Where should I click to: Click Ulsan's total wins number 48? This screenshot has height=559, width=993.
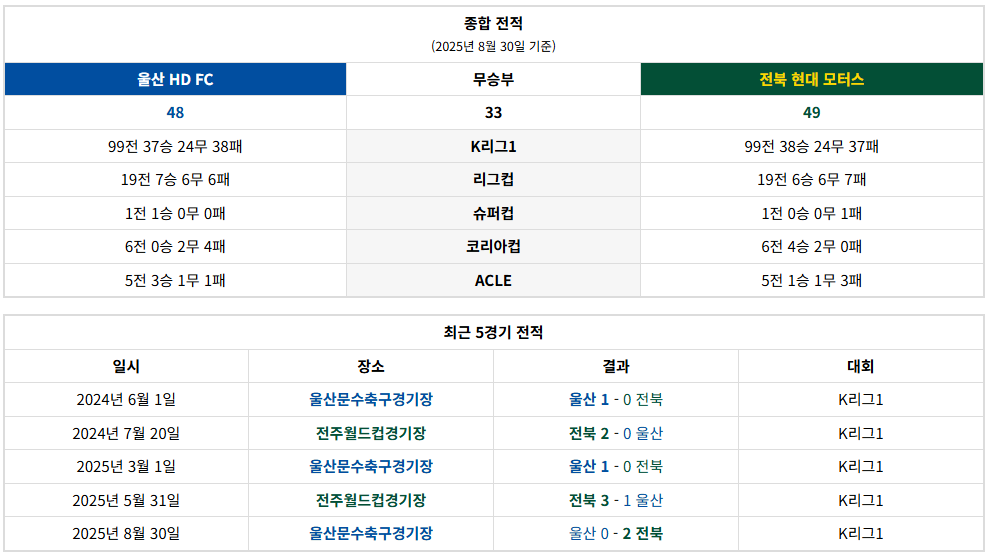coord(175,113)
